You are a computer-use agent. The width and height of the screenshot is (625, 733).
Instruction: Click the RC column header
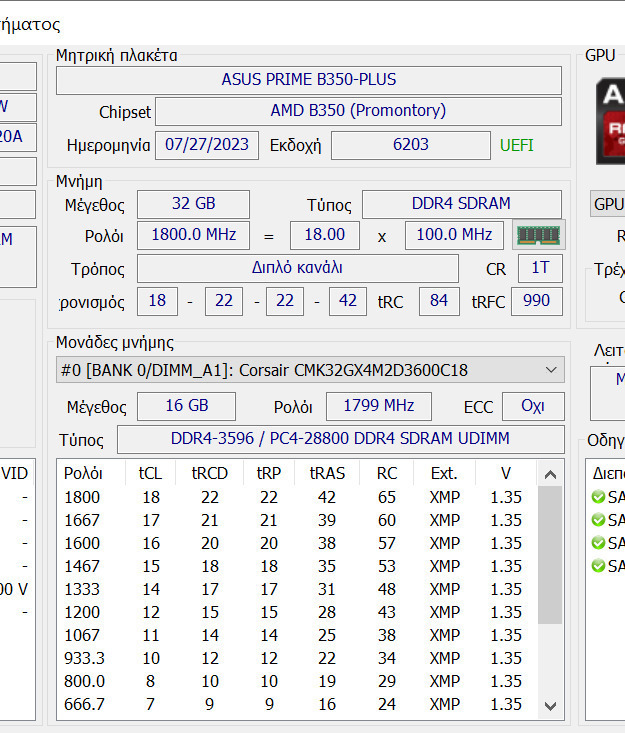click(x=387, y=474)
